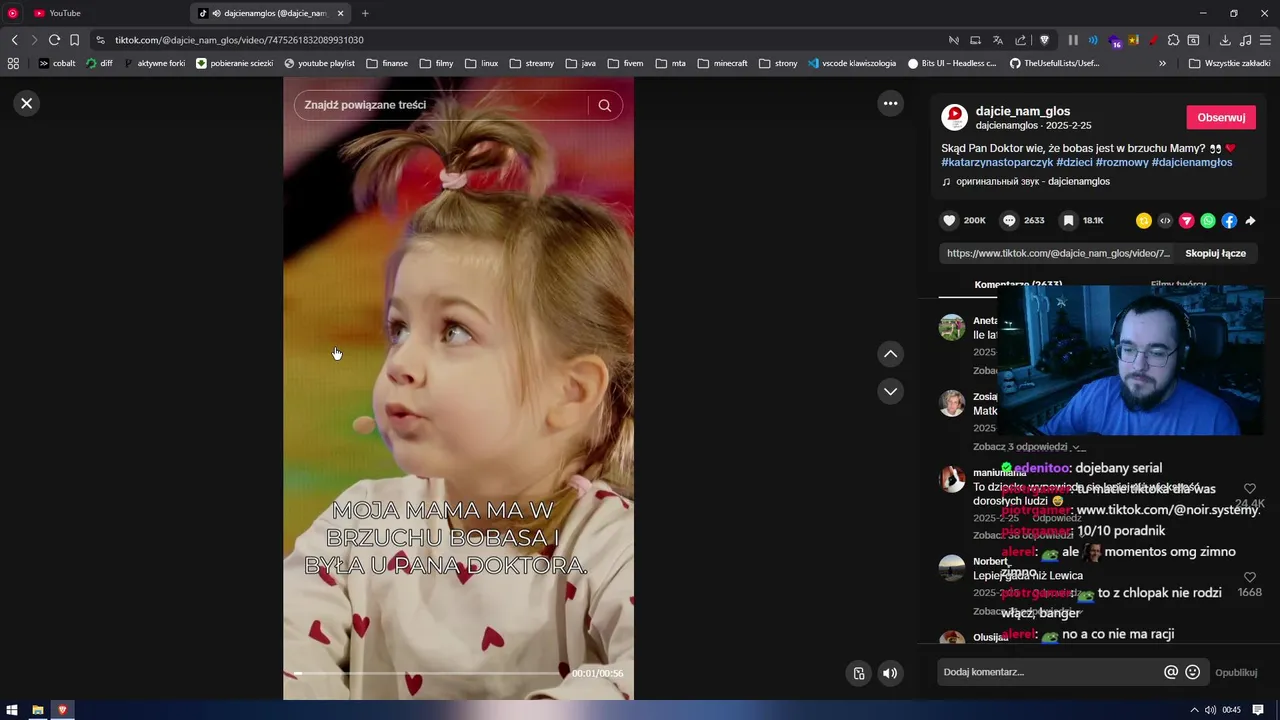
Task: Save video with the bookmark icon
Action: point(1068,220)
